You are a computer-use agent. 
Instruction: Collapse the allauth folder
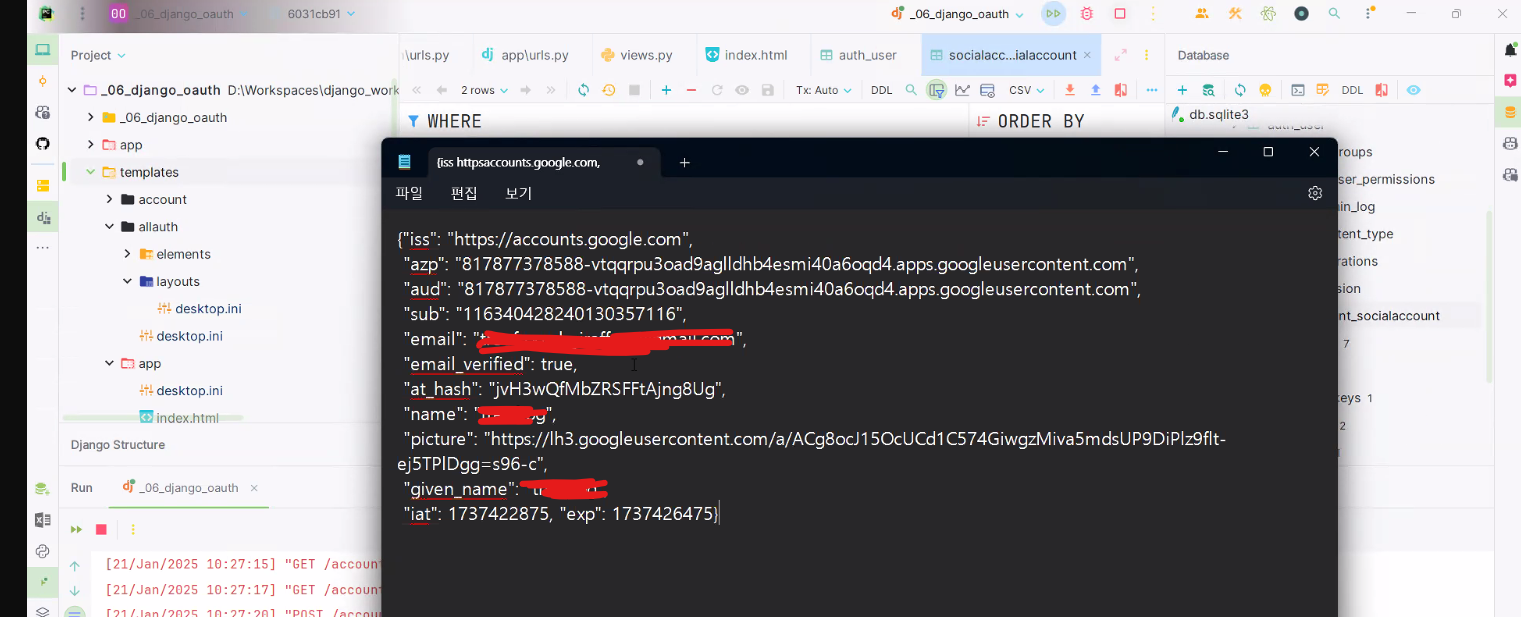click(110, 227)
